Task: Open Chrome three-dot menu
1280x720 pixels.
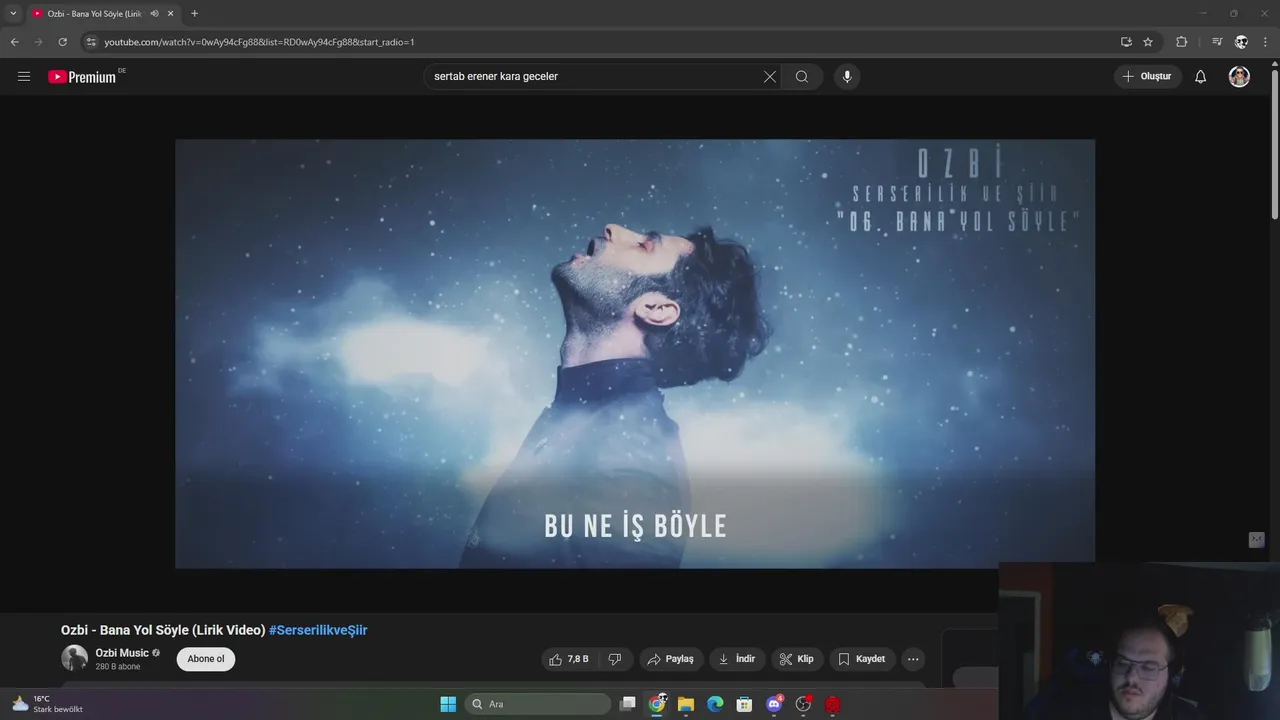Action: click(1266, 42)
